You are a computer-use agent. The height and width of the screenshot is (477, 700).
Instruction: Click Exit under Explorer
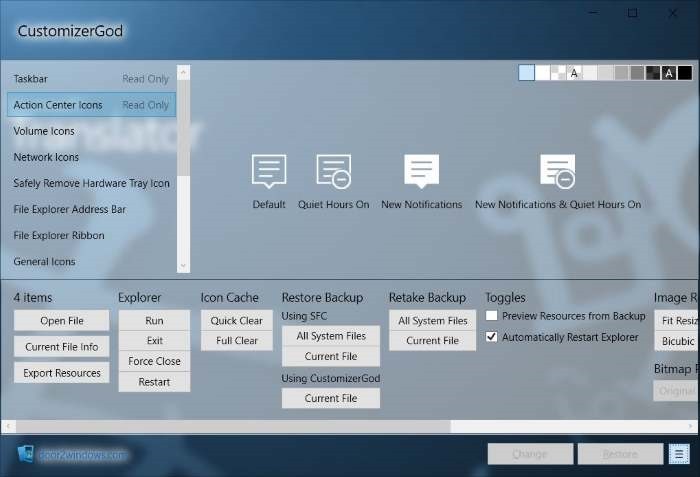(154, 340)
